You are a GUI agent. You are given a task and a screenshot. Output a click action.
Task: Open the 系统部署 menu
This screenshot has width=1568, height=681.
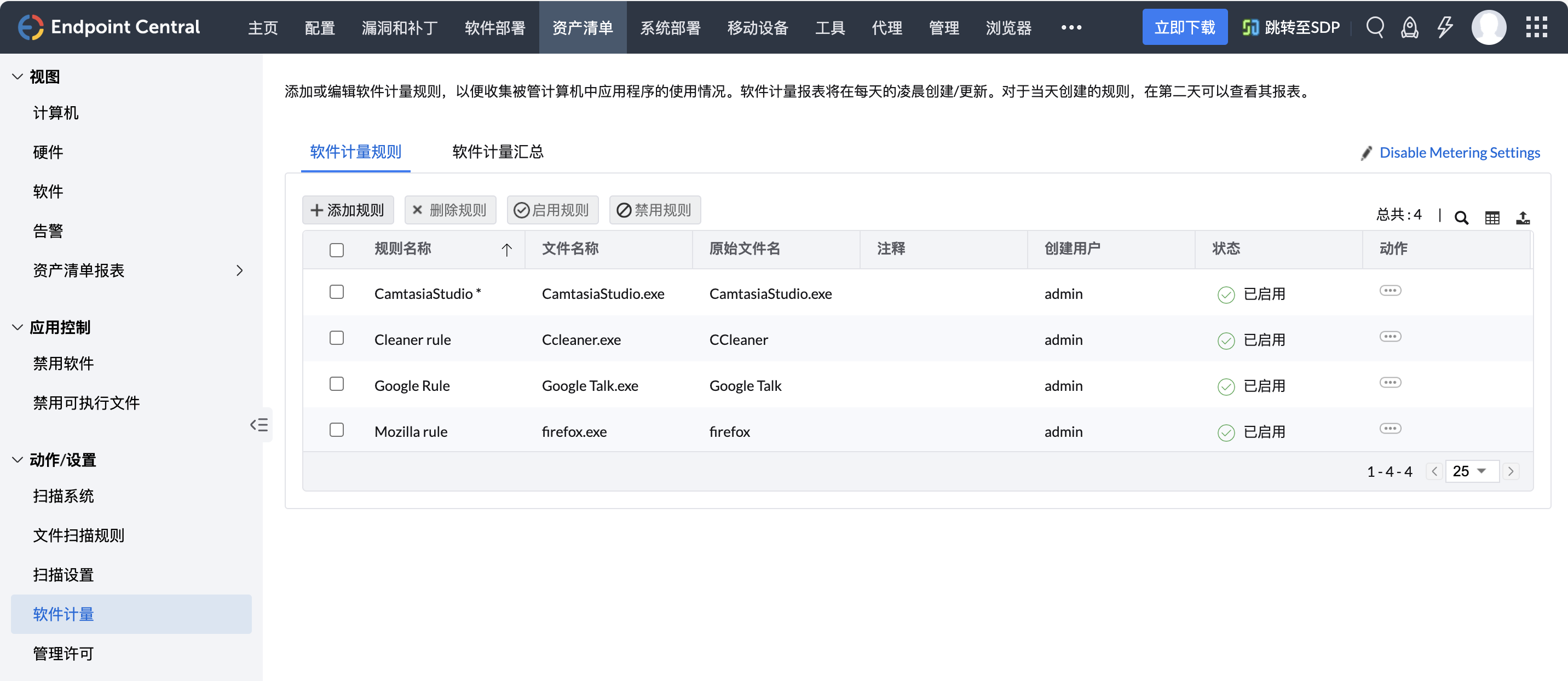coord(670,27)
